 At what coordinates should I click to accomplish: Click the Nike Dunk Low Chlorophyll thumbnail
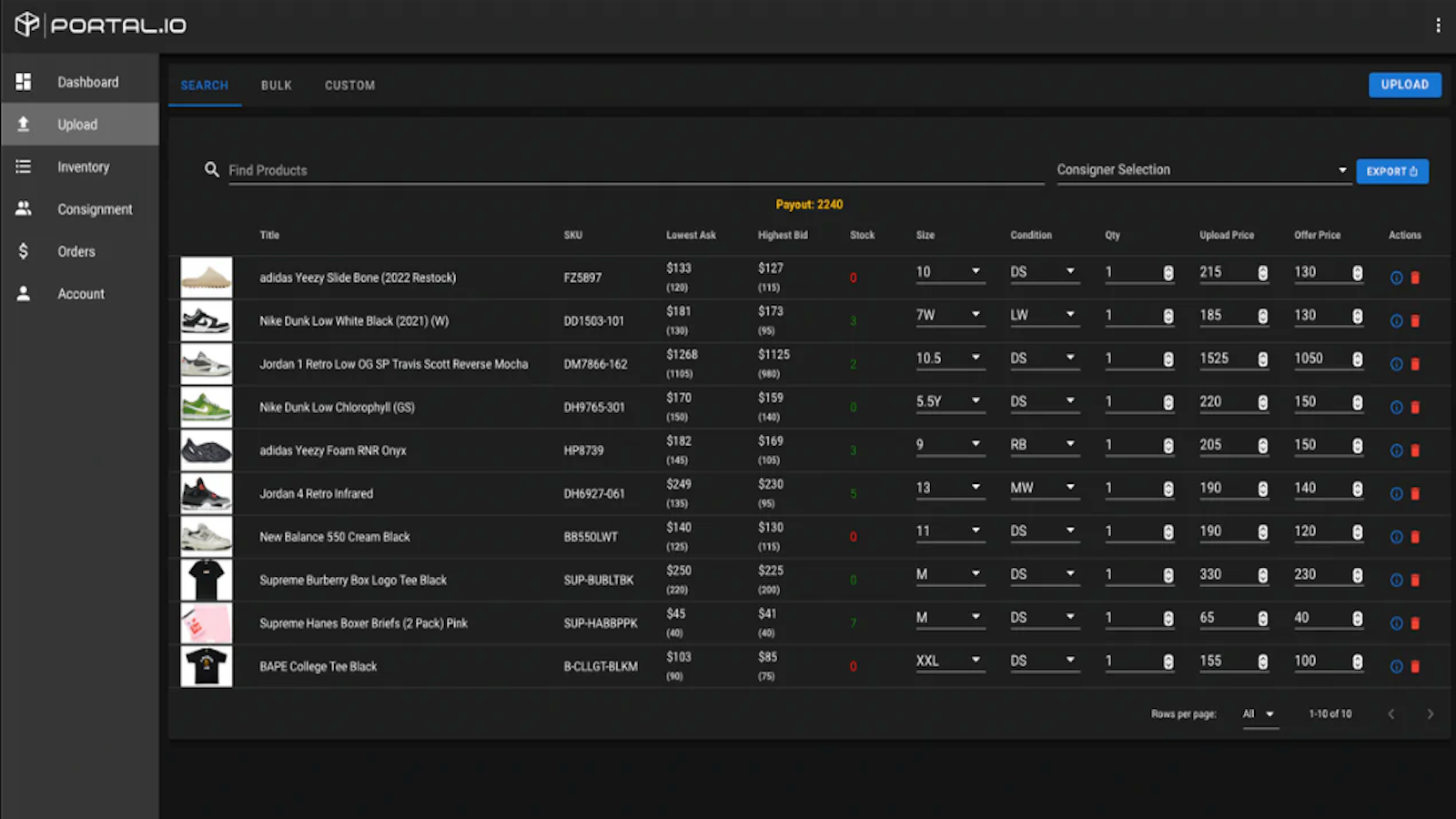(207, 408)
